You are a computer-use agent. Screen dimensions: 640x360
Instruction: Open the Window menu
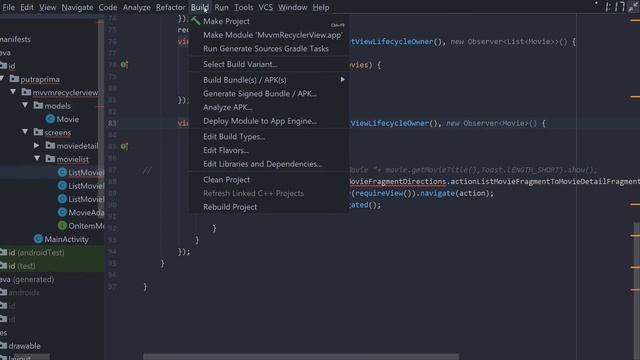293,7
